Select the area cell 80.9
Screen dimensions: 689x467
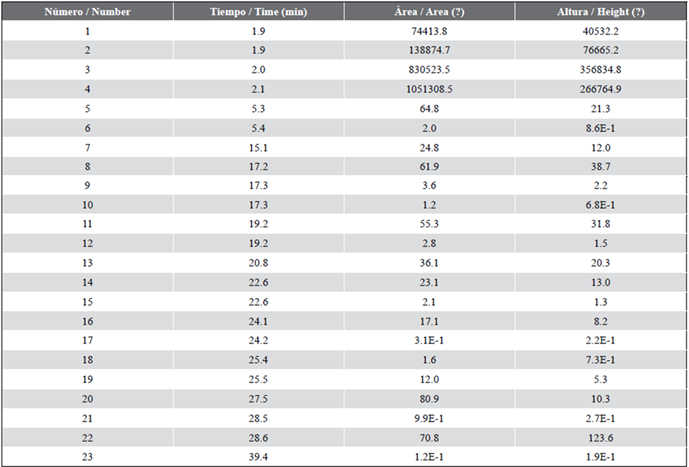(429, 398)
